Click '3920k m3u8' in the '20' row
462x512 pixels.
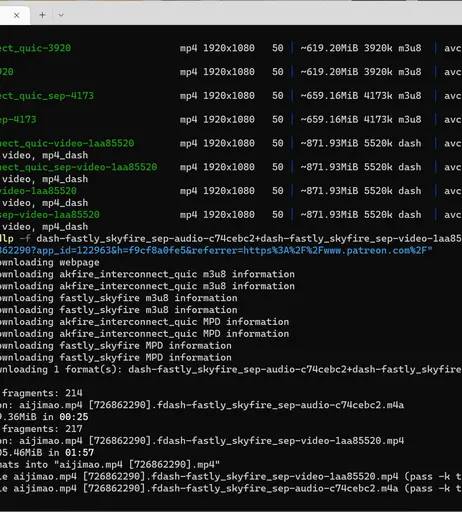point(393,72)
